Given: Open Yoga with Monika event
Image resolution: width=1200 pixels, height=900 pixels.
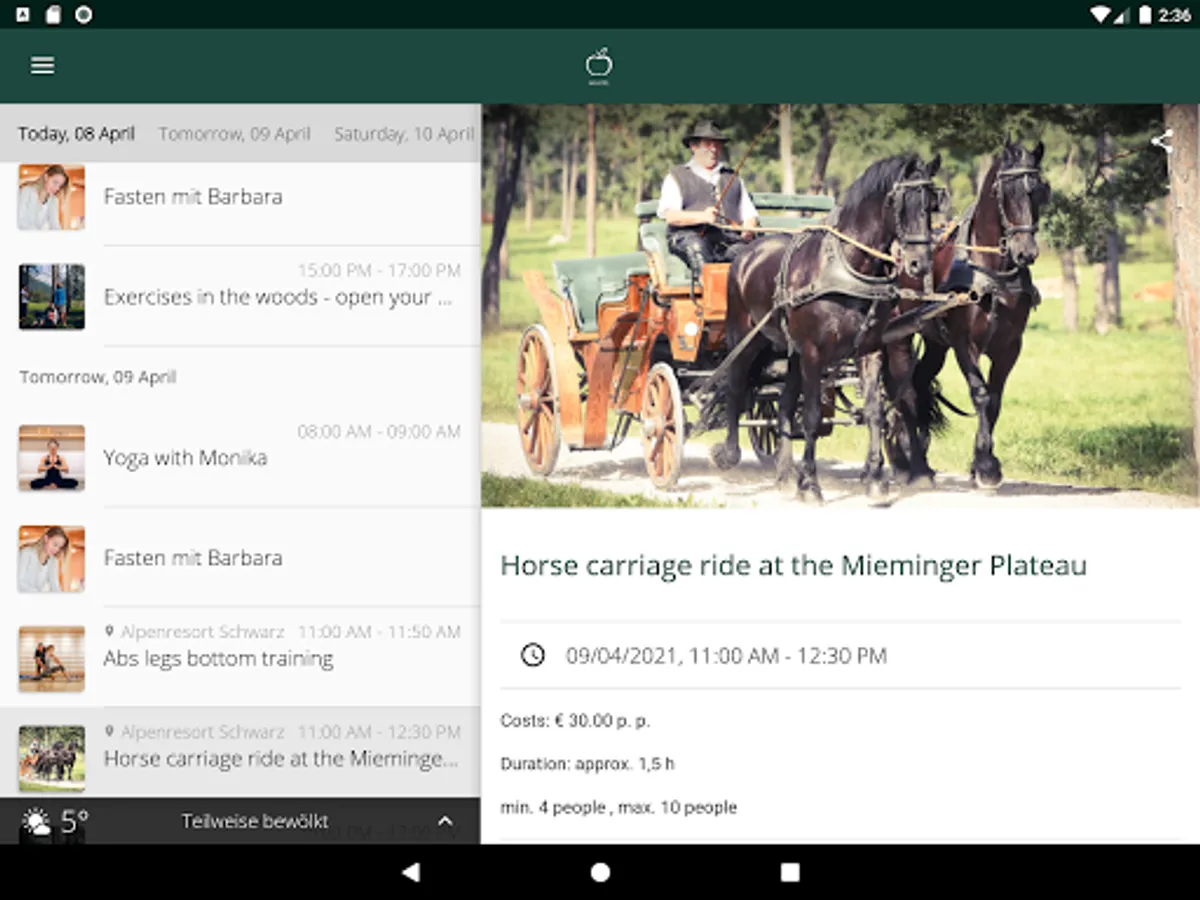Looking at the screenshot, I should click(240, 457).
